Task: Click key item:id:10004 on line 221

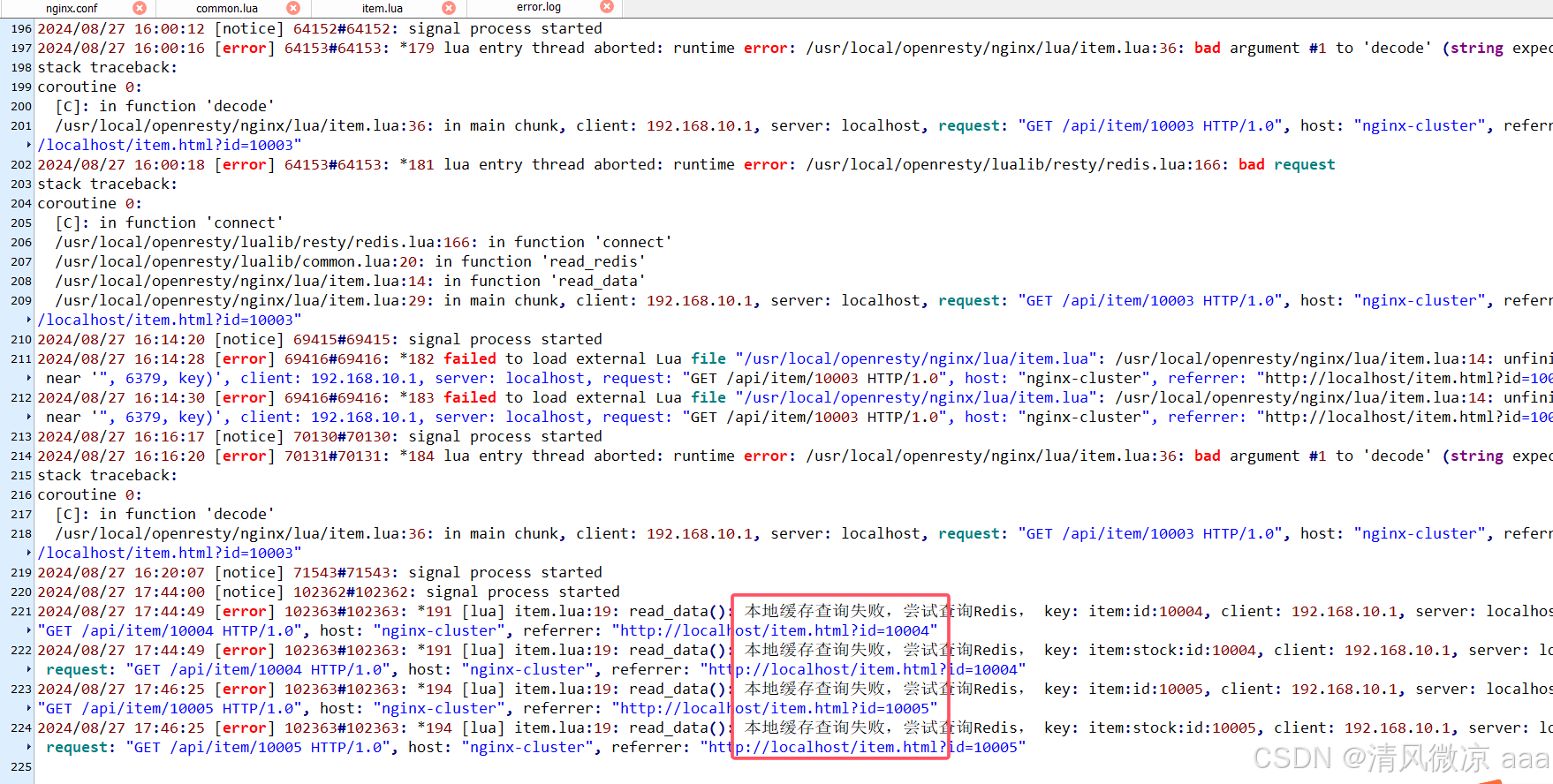Action: point(1146,612)
